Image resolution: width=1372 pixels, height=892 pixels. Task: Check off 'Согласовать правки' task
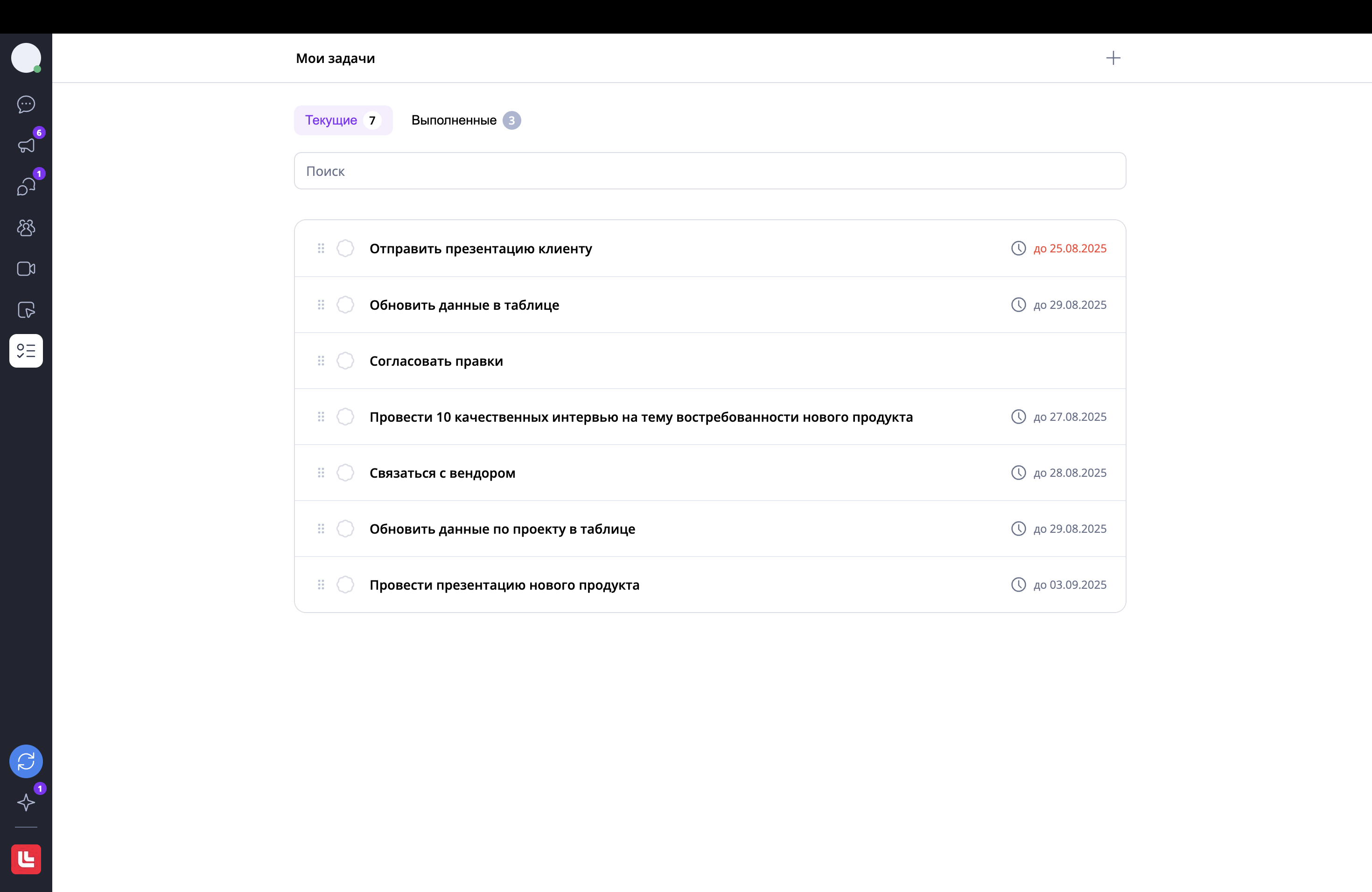tap(345, 361)
